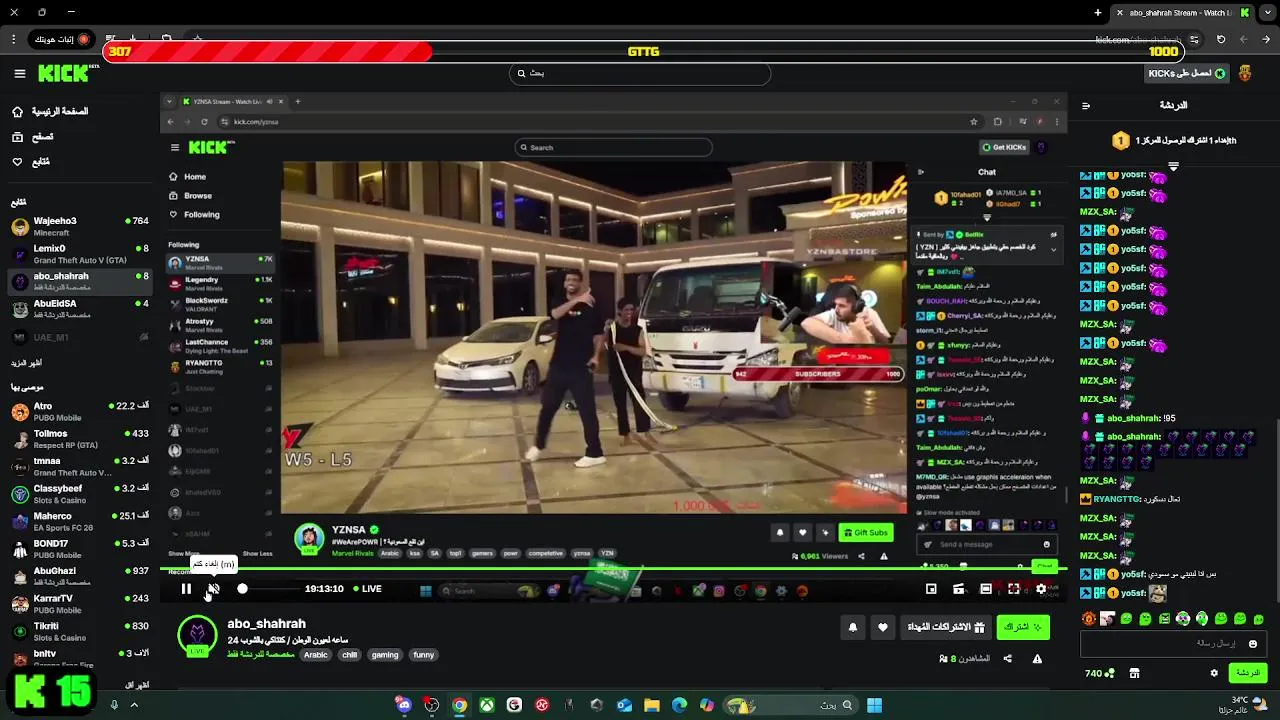Open recommended channel tmnaa
This screenshot has width=1280, height=720.
click(80, 467)
